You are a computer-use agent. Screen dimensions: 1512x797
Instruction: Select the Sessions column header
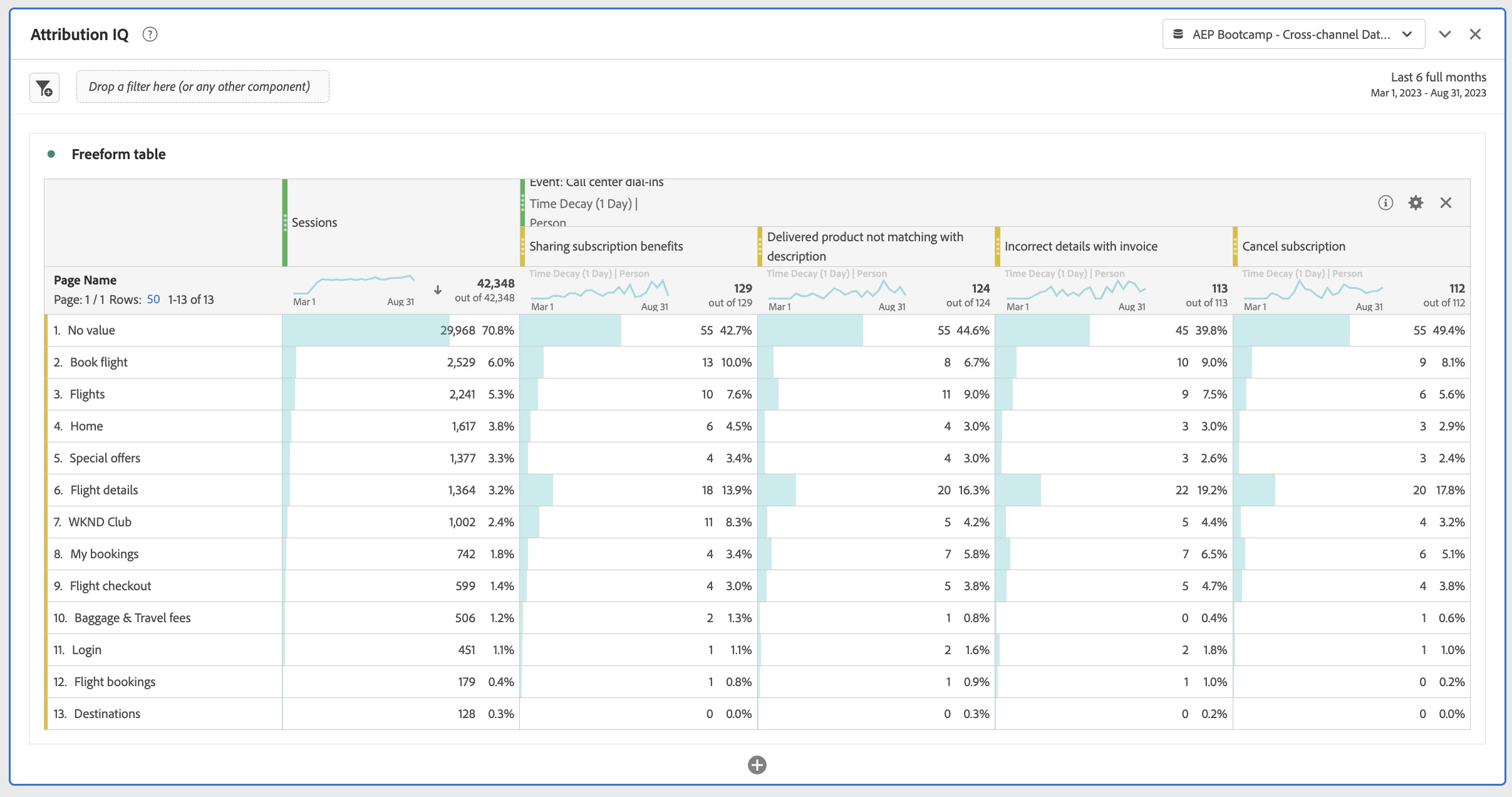point(401,222)
